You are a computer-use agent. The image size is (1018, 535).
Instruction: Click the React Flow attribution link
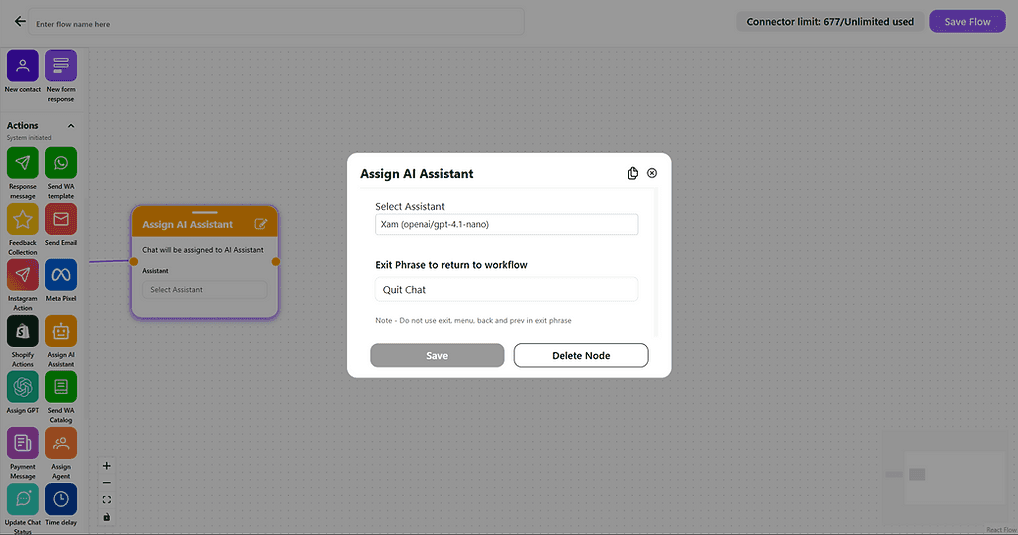[1001, 530]
